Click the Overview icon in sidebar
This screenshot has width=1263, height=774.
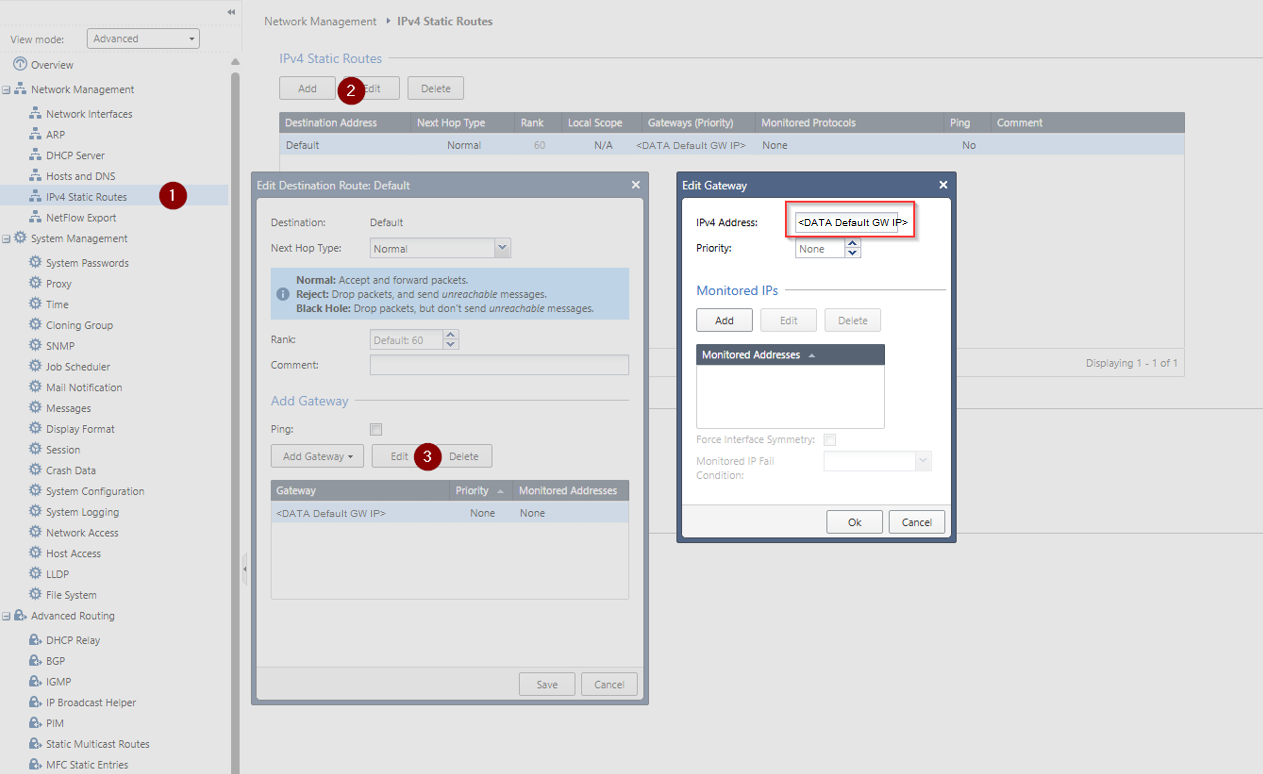click(20, 64)
